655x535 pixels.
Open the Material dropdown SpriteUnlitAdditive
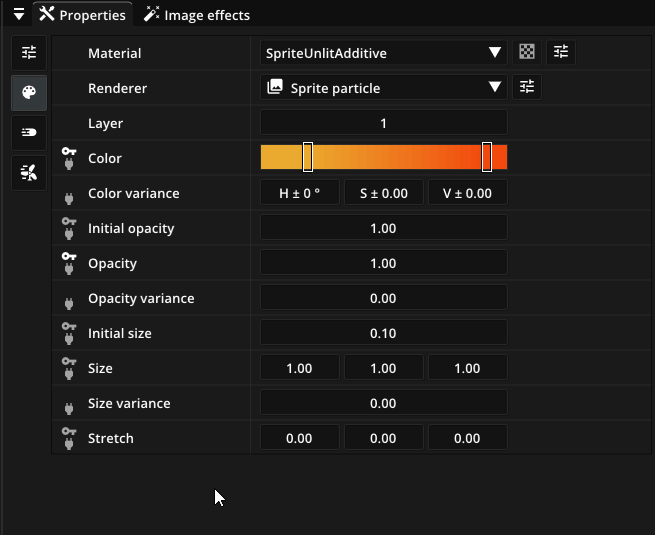(x=383, y=53)
